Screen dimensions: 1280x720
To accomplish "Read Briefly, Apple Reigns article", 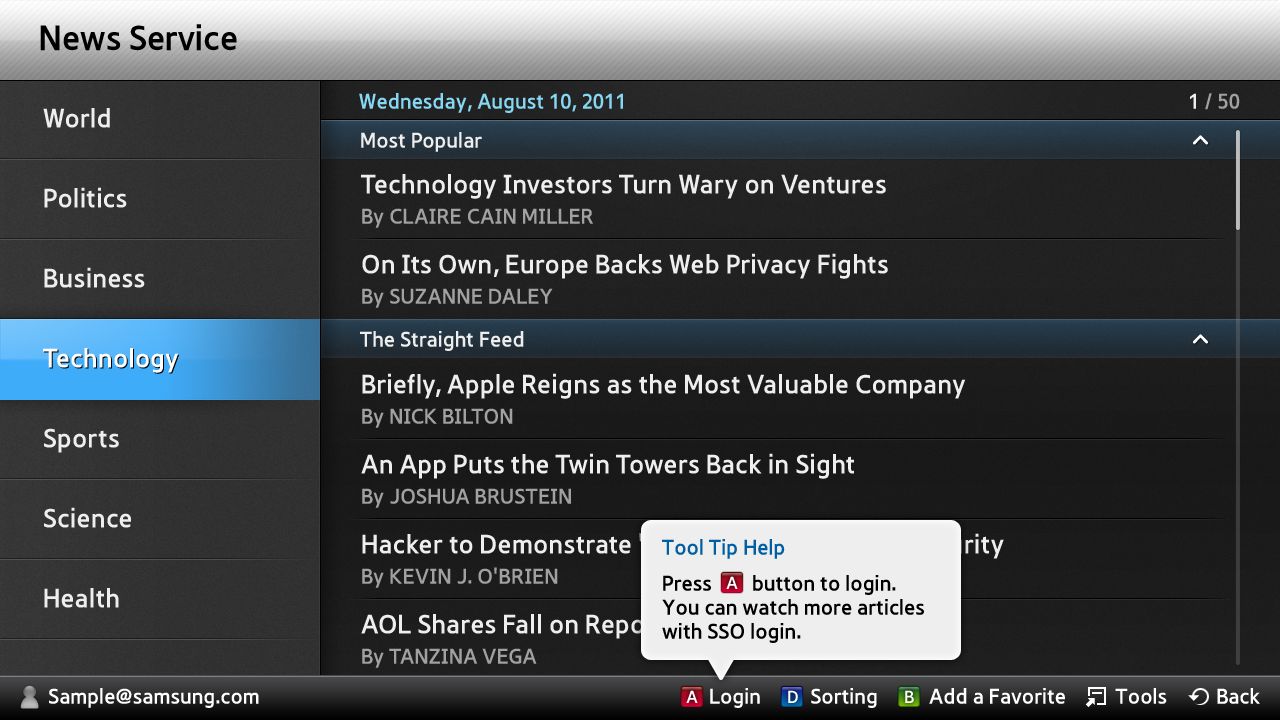I will pos(772,399).
